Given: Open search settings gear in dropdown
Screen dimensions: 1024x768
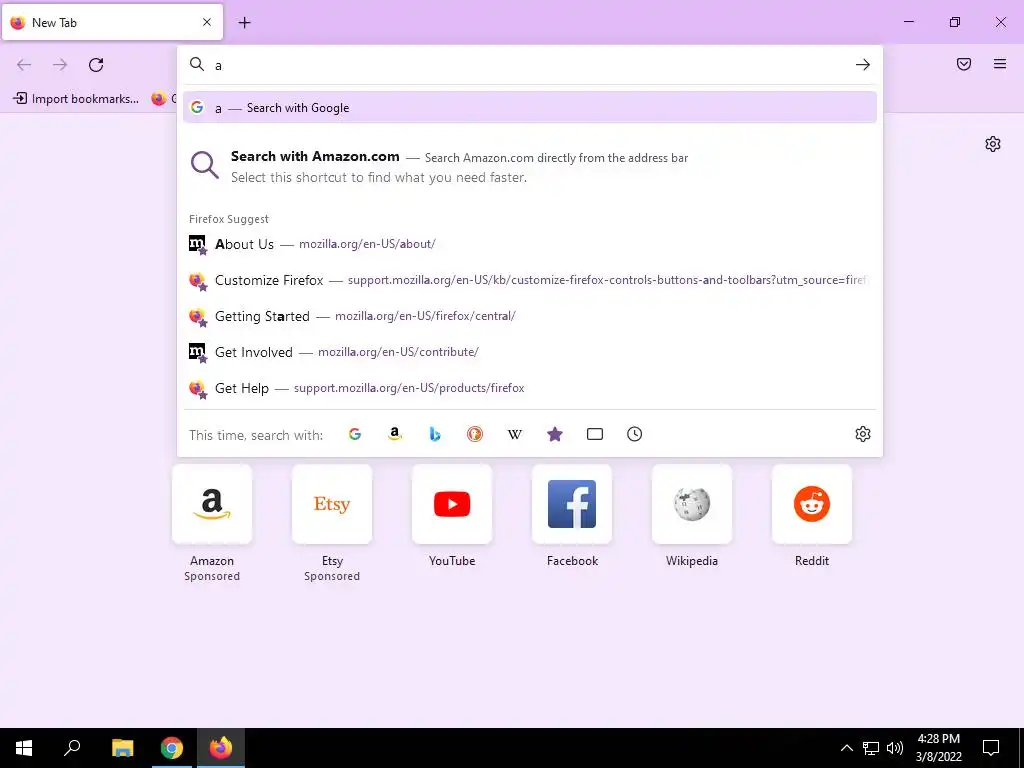Looking at the screenshot, I should (x=863, y=434).
